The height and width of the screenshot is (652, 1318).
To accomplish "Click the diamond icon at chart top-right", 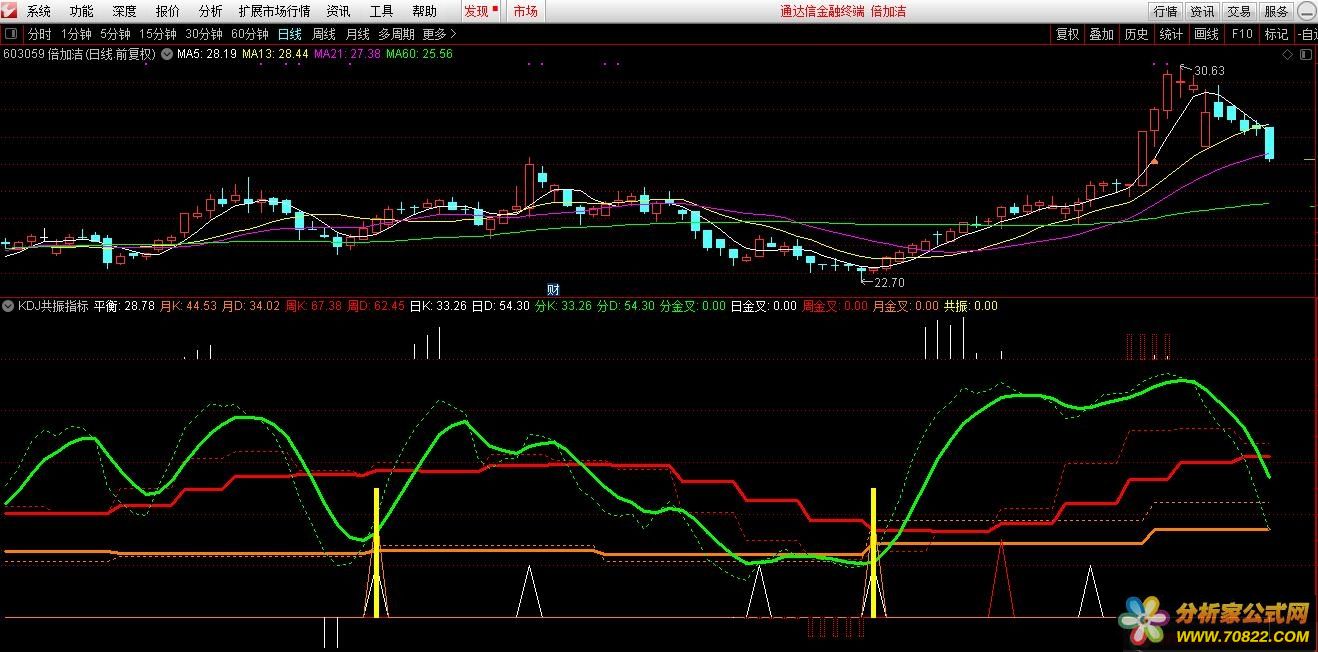I will 1287,55.
